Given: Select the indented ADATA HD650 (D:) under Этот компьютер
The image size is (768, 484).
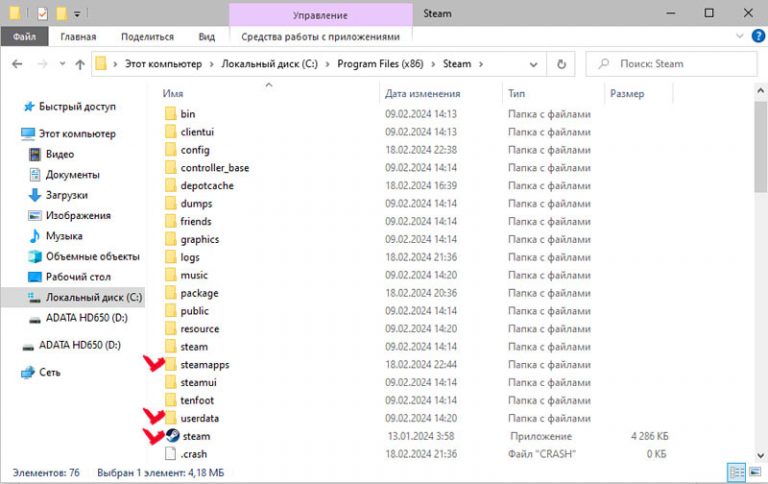Looking at the screenshot, I should coord(87,318).
